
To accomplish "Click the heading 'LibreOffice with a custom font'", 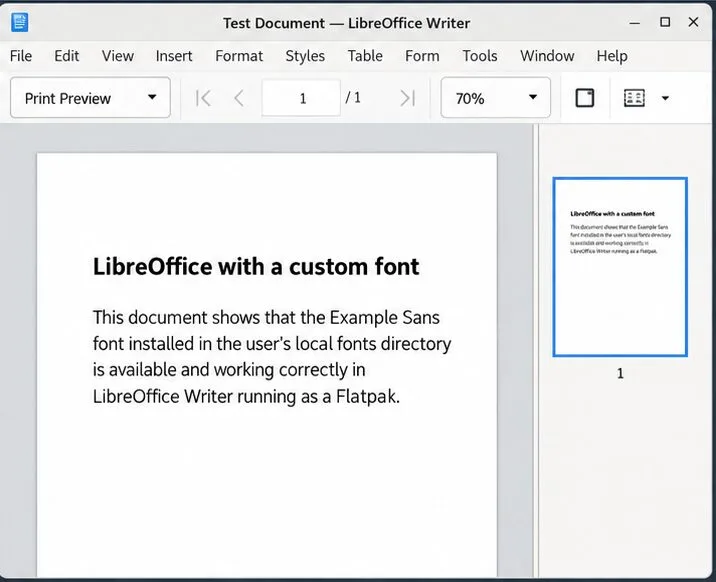I will tap(256, 266).
